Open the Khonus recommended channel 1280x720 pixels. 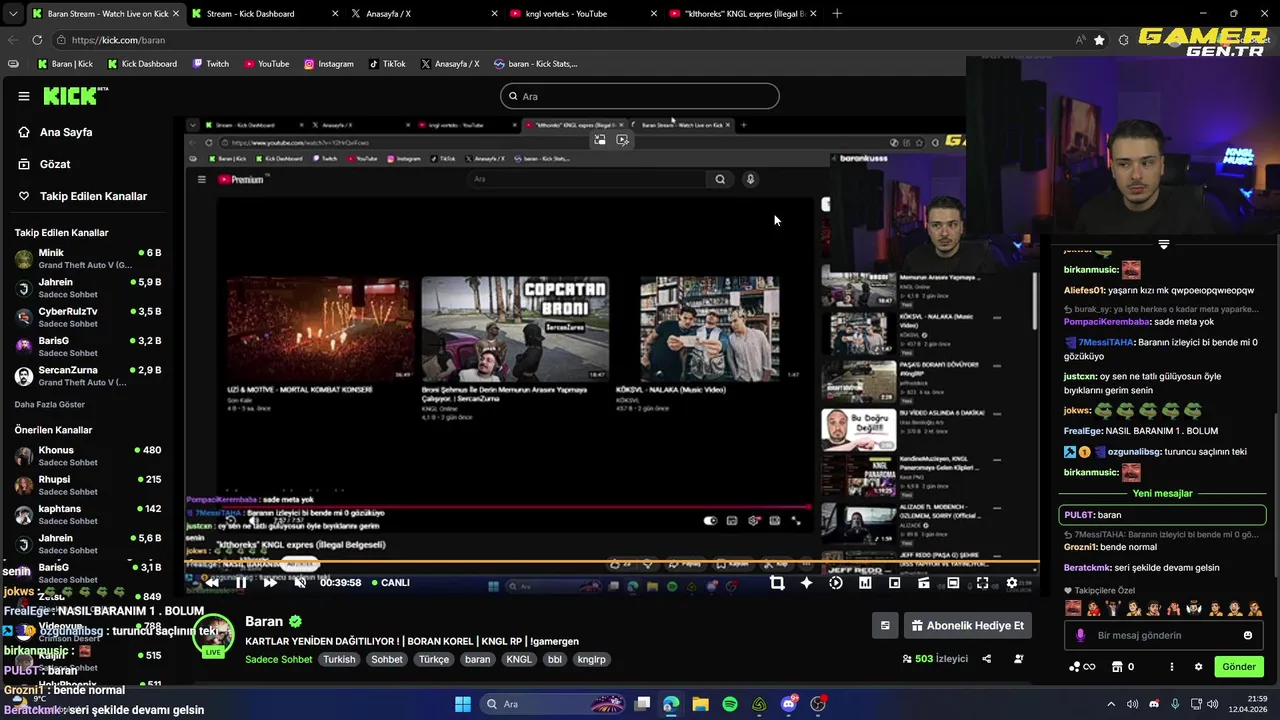pyautogui.click(x=88, y=456)
